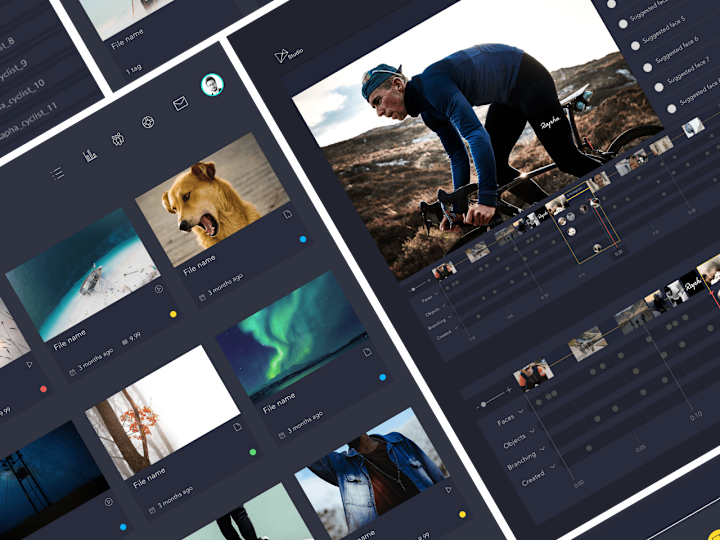Click document icon on the autumn tree card
The width and height of the screenshot is (720, 540).
click(237, 427)
